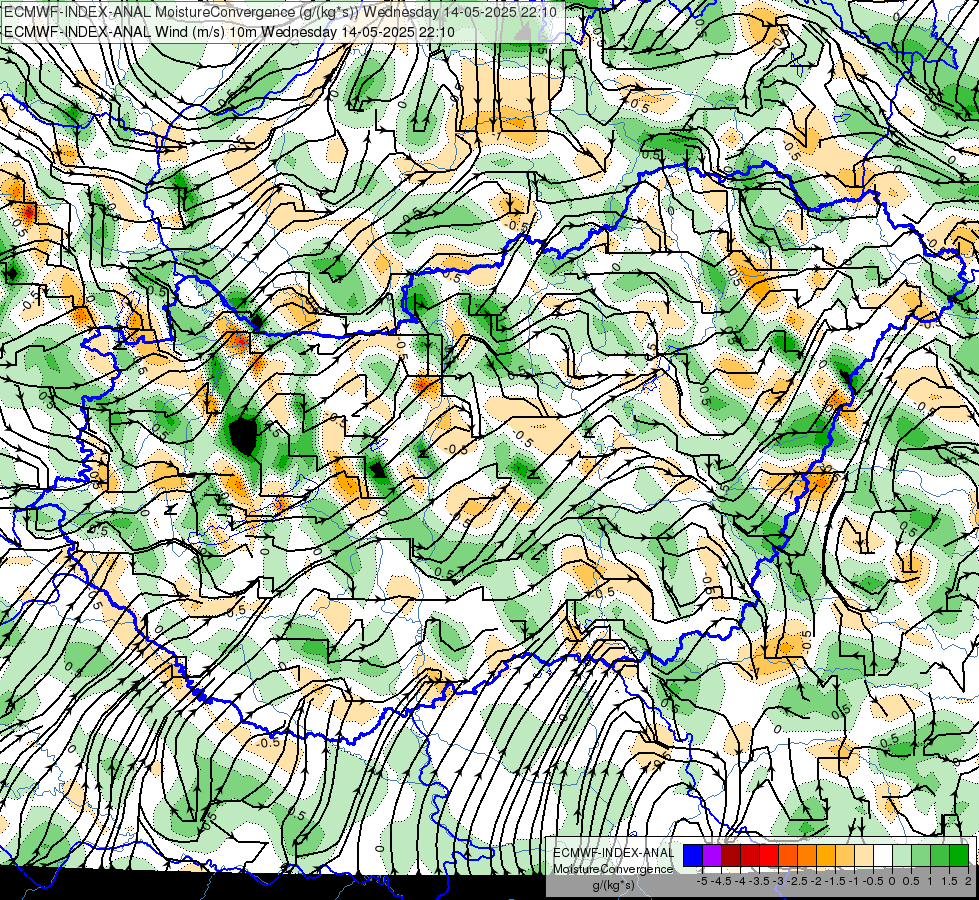Click the MoistureConvergence title line in the header
The height and width of the screenshot is (900, 979).
[280, 11]
